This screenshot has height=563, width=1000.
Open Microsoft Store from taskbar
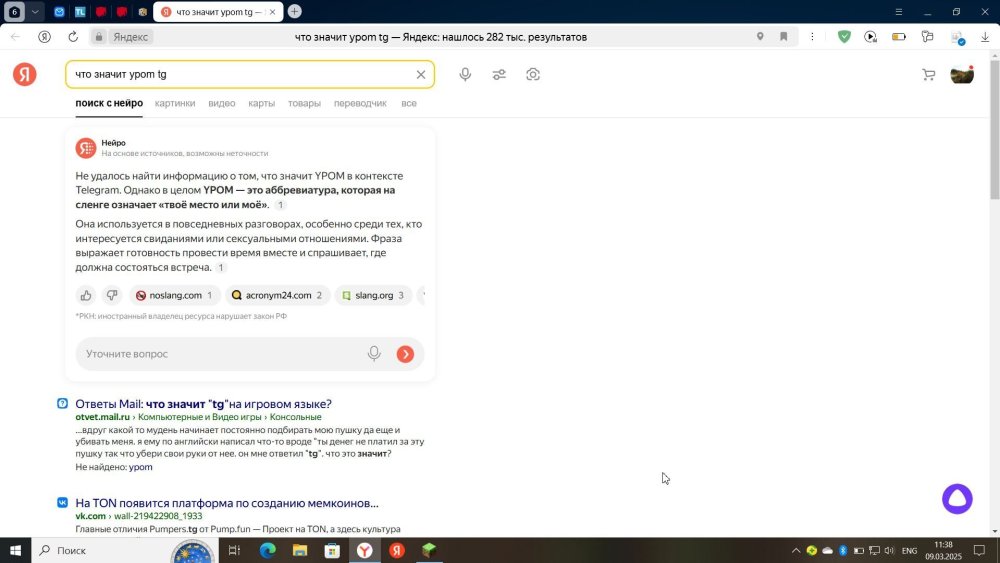coord(332,550)
